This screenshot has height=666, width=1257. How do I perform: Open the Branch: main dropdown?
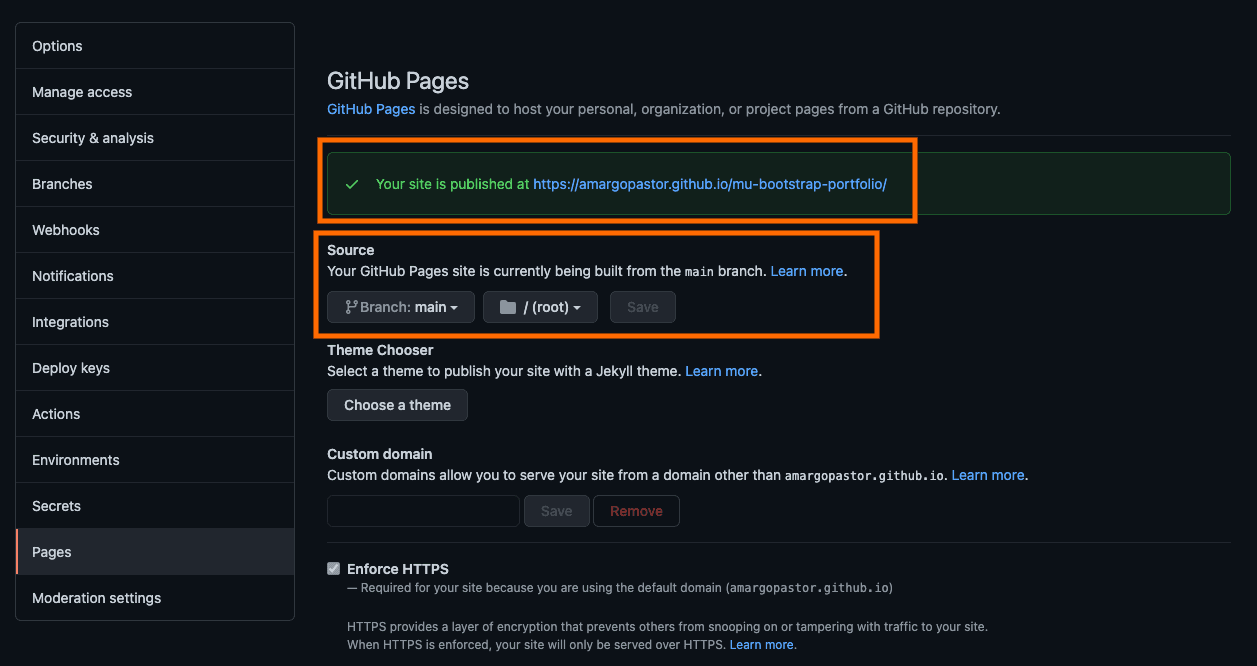[401, 307]
